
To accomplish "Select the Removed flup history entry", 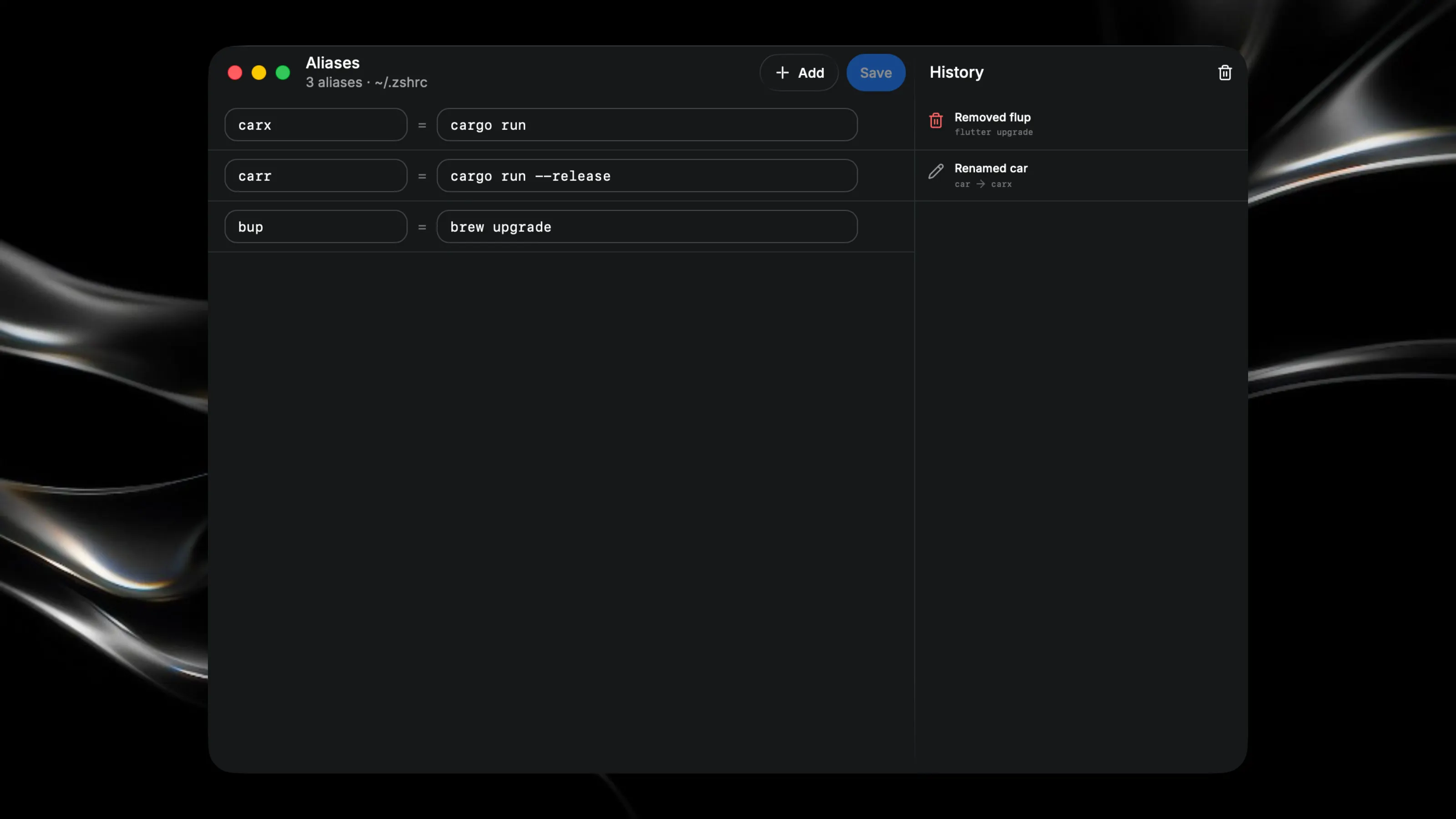I will point(1081,124).
